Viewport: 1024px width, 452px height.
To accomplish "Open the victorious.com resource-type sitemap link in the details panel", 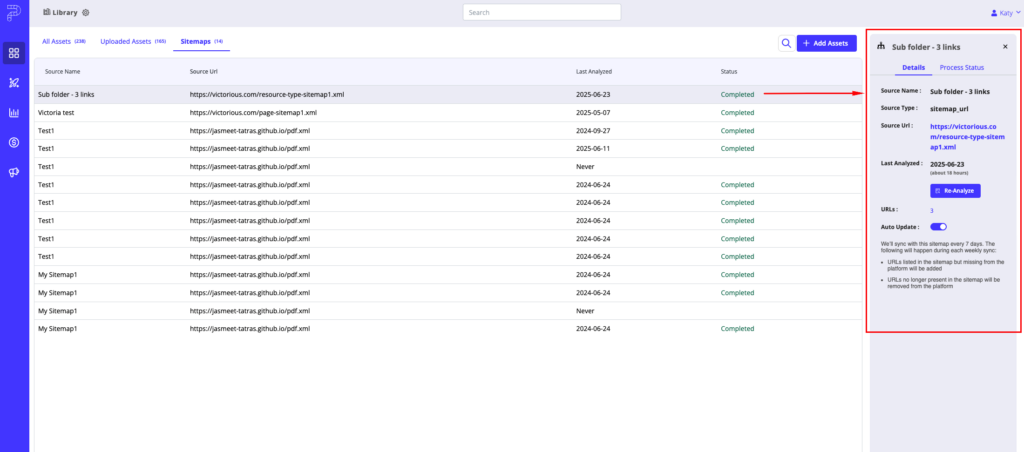I will (x=968, y=137).
